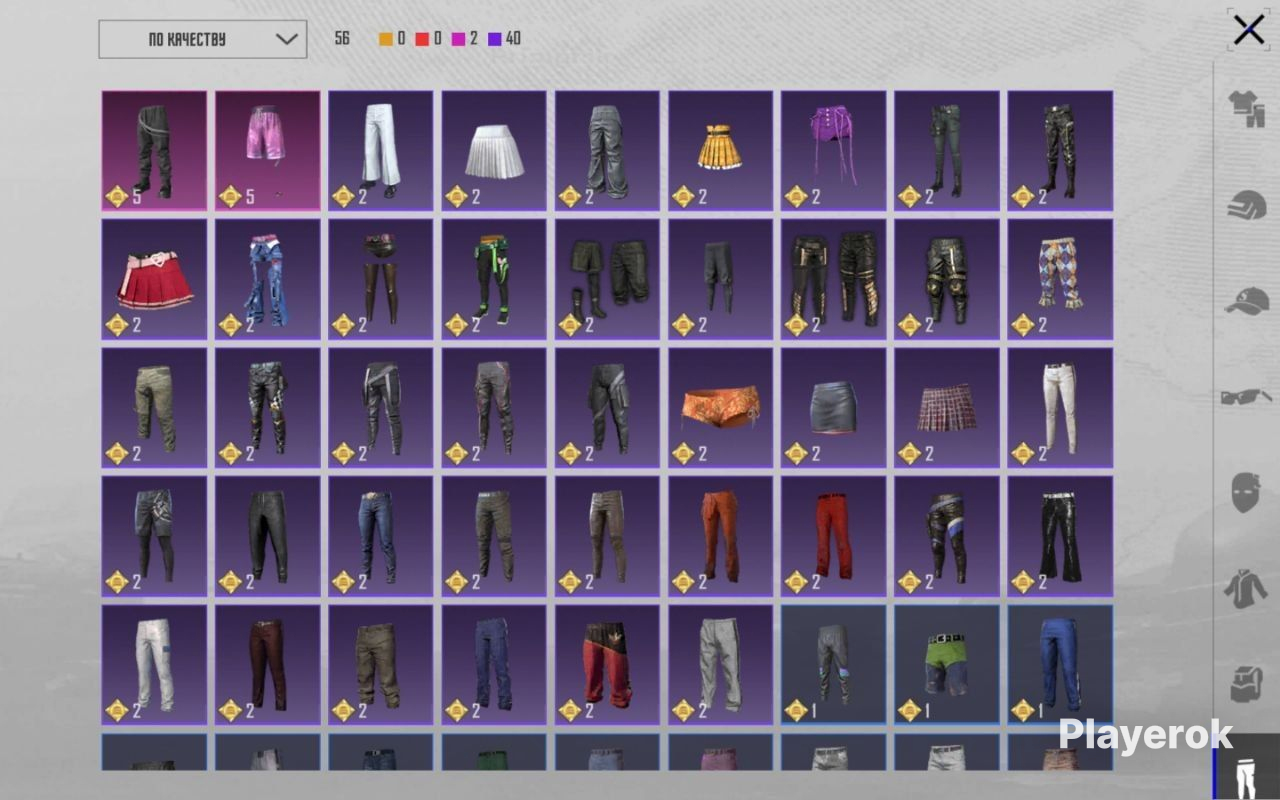The height and width of the screenshot is (800, 1280).
Task: Pick the maroon slim pants
Action: tap(268, 664)
